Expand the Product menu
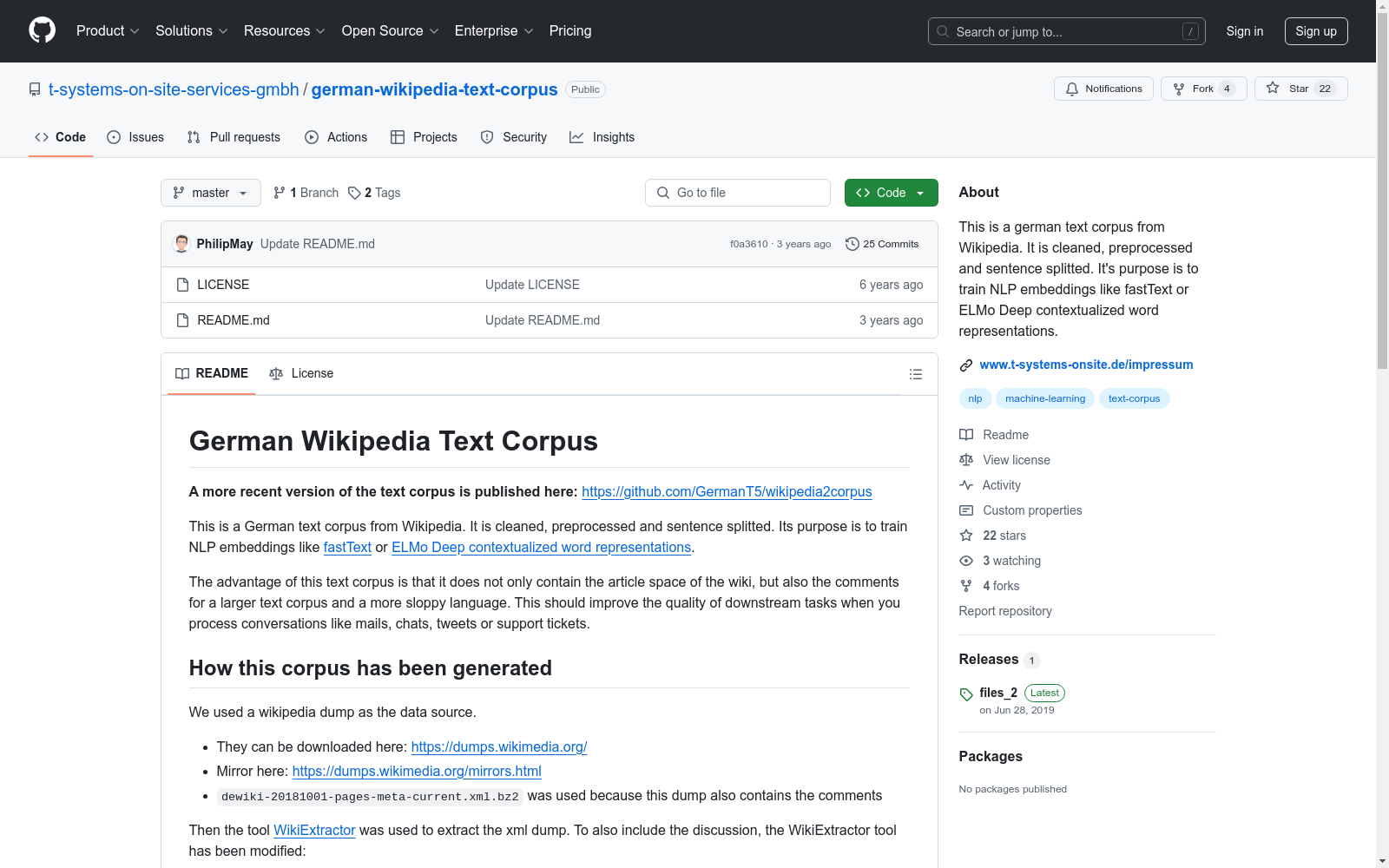The image size is (1389, 868). (x=108, y=30)
